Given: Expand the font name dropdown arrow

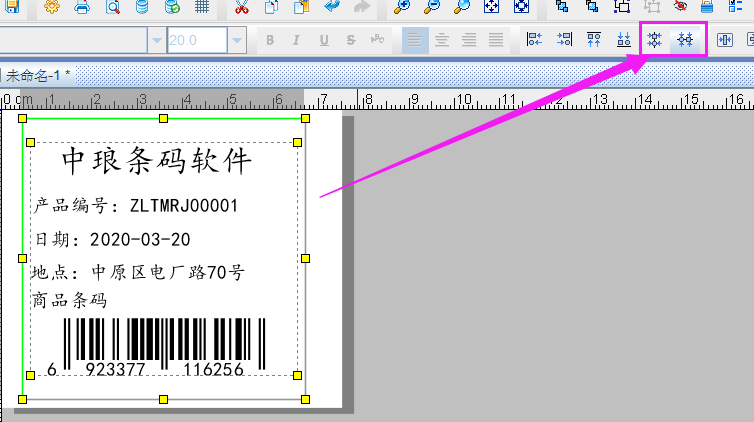Looking at the screenshot, I should point(157,40).
